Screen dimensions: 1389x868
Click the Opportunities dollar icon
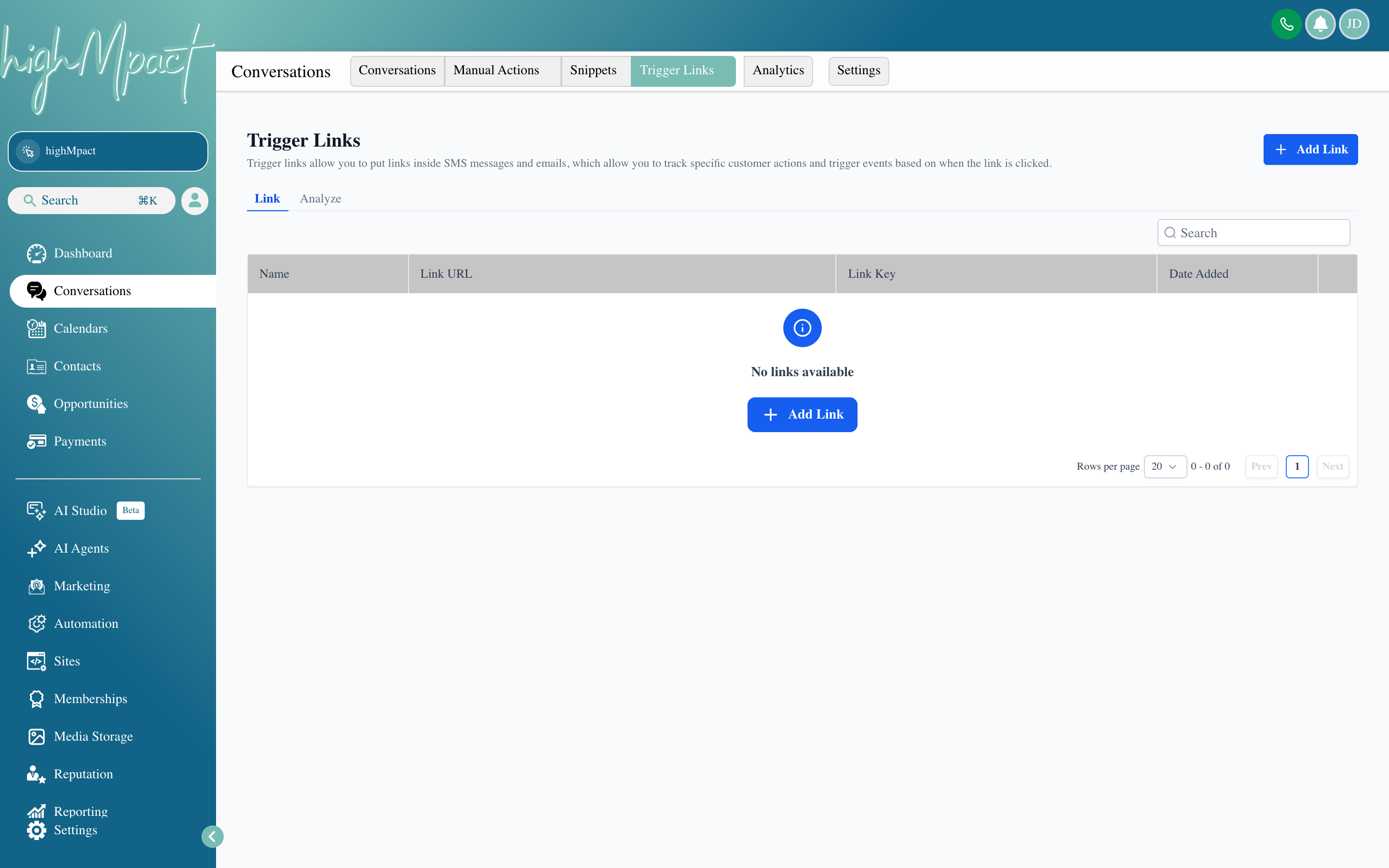tap(36, 404)
